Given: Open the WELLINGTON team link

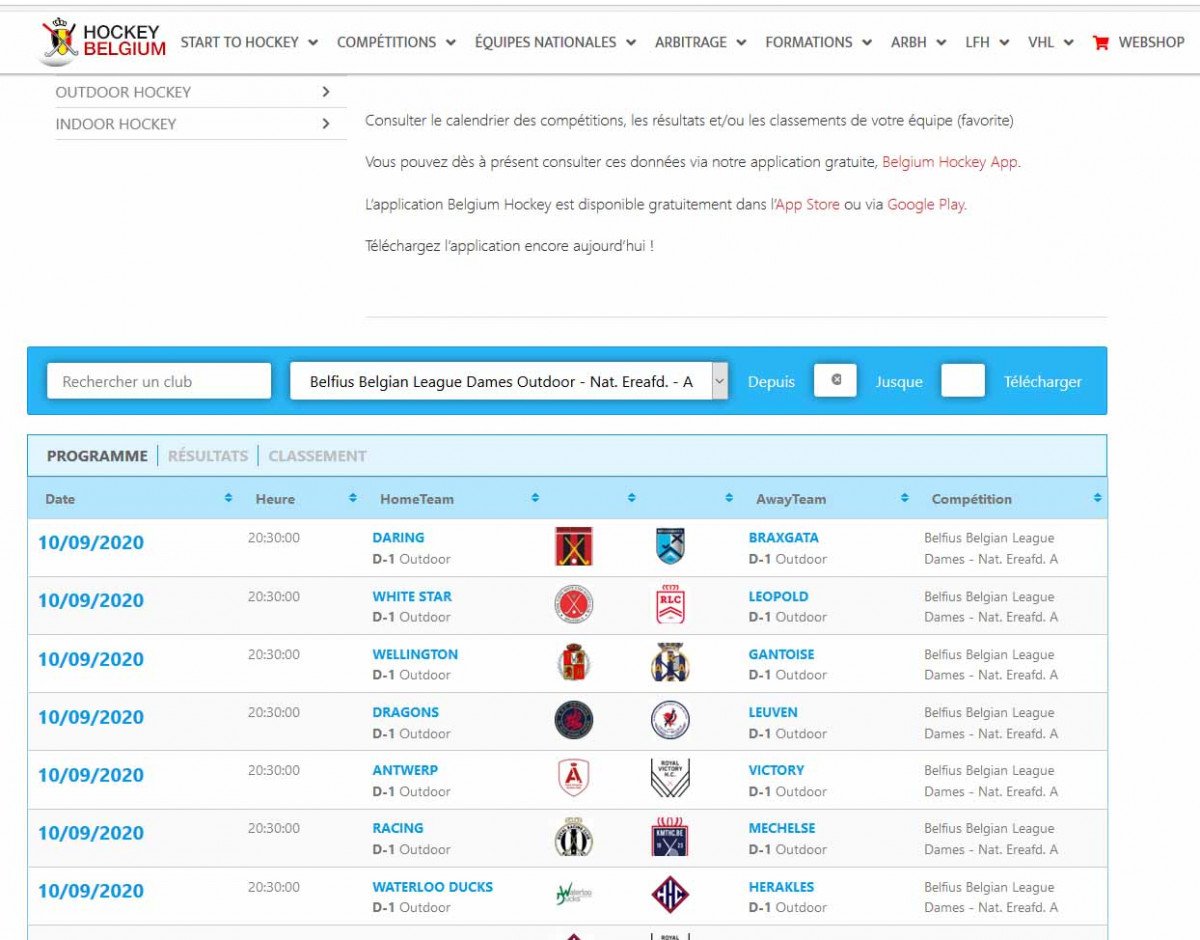Looking at the screenshot, I should click(x=415, y=654).
